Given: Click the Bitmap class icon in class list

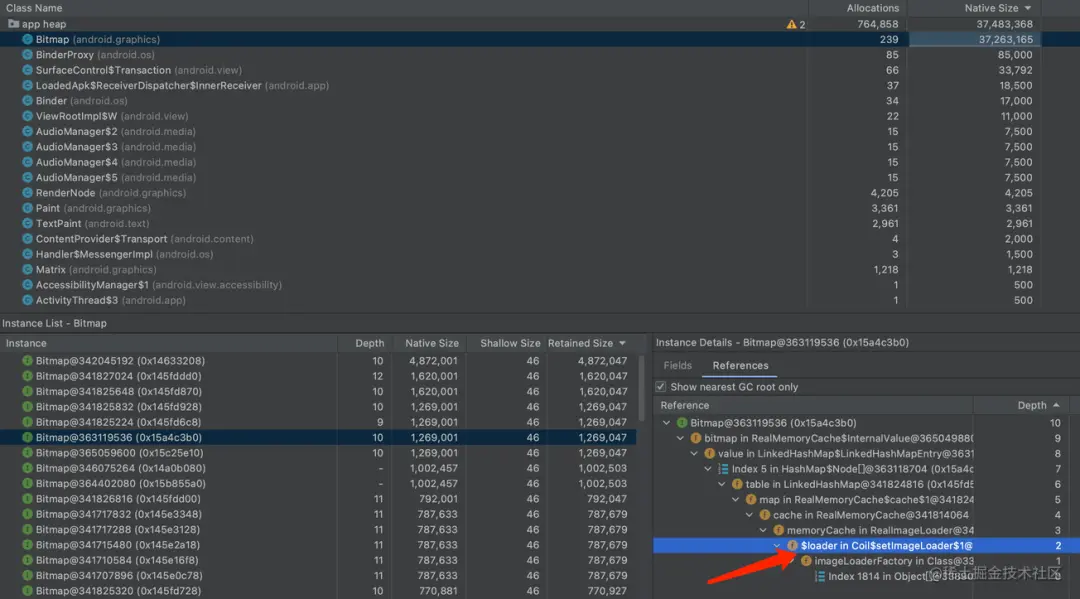Looking at the screenshot, I should point(28,40).
